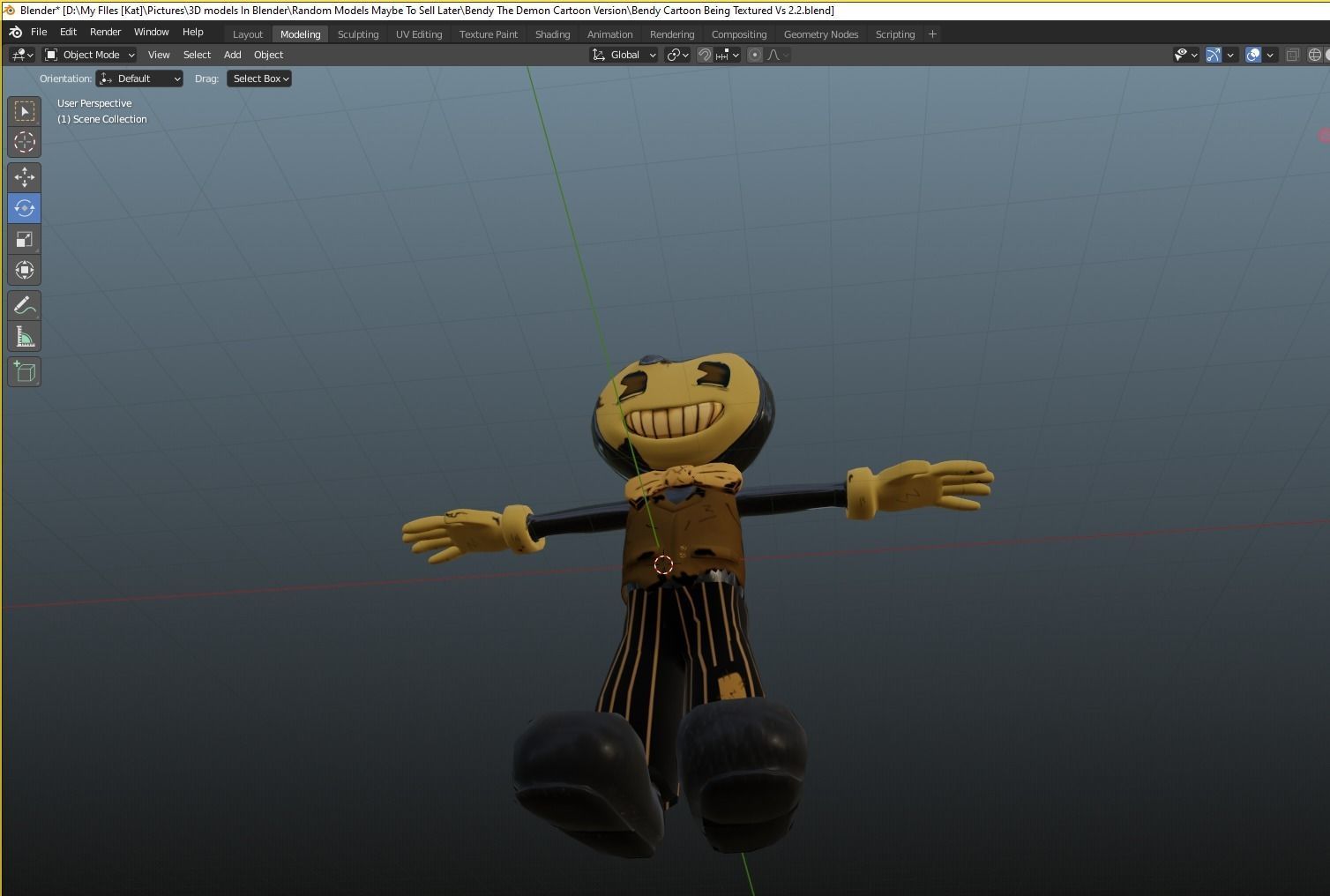
Task: Toggle the viewport gizmos button
Action: [1214, 55]
